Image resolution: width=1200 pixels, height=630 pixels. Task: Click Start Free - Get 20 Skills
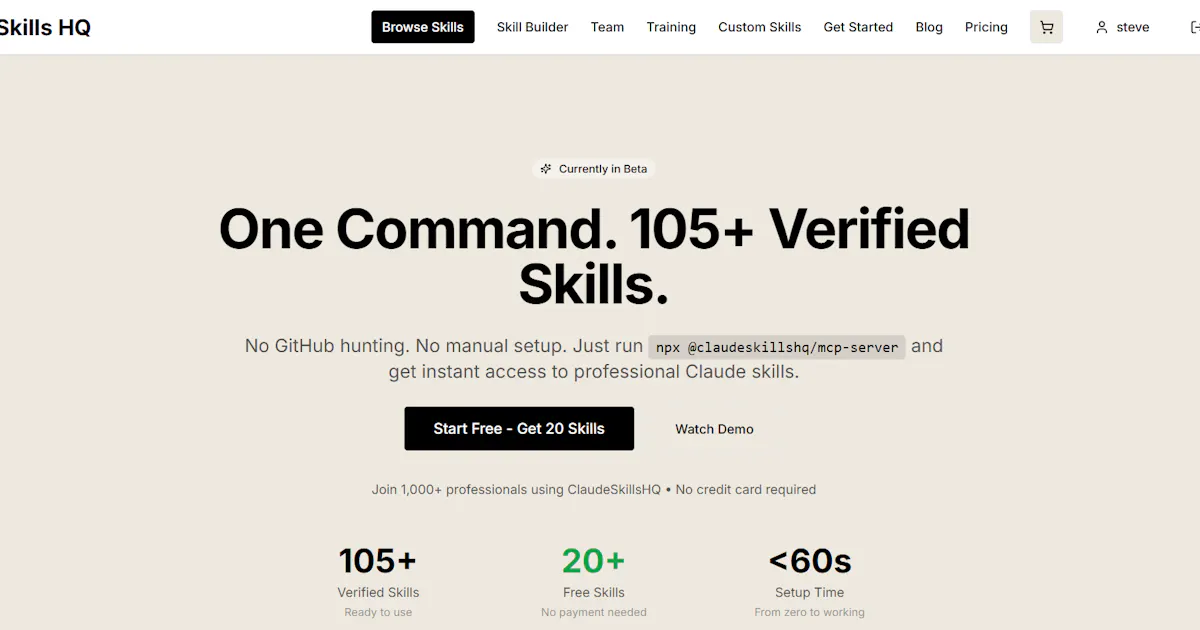[519, 428]
